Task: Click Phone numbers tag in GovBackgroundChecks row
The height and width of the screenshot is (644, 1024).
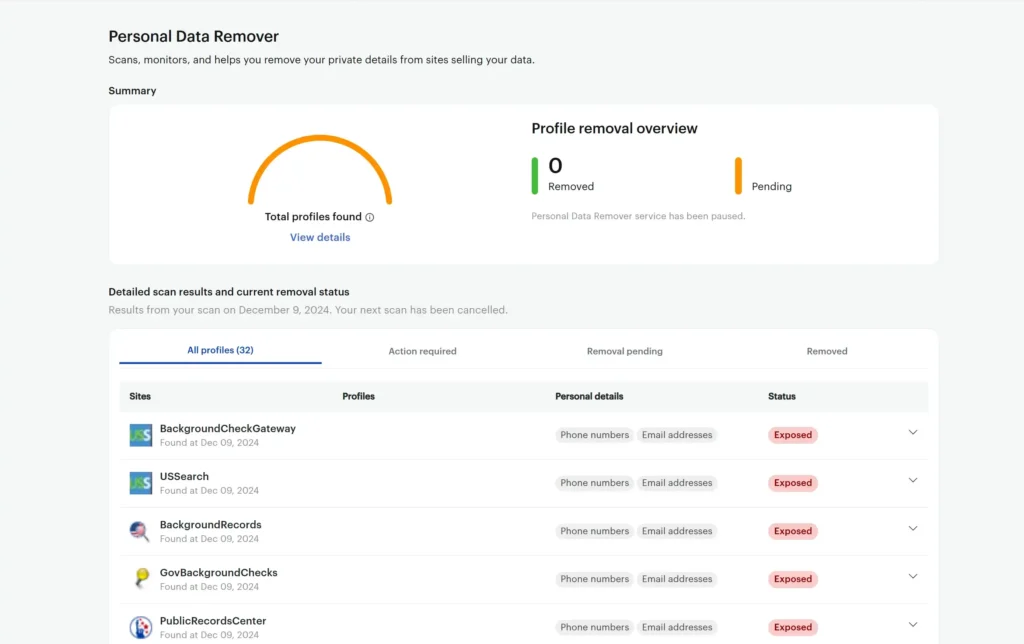Action: click(594, 579)
